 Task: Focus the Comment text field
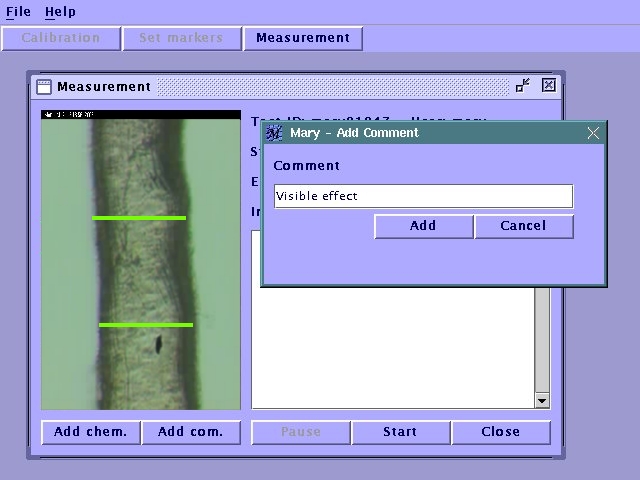pyautogui.click(x=423, y=196)
